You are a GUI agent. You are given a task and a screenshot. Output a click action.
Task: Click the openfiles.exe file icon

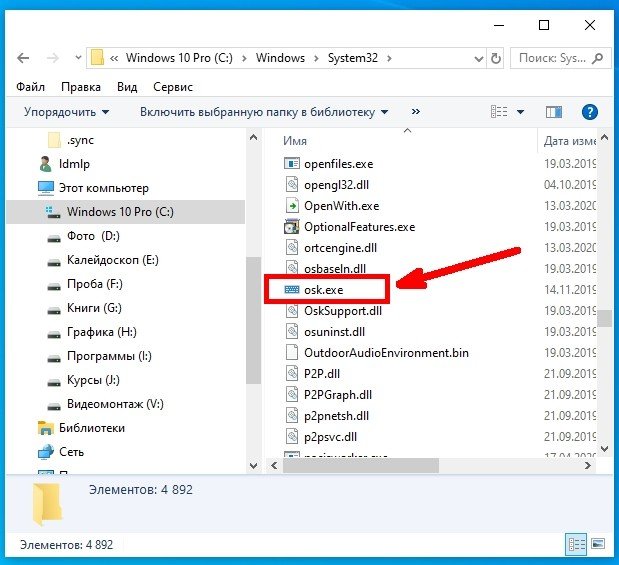pos(292,163)
